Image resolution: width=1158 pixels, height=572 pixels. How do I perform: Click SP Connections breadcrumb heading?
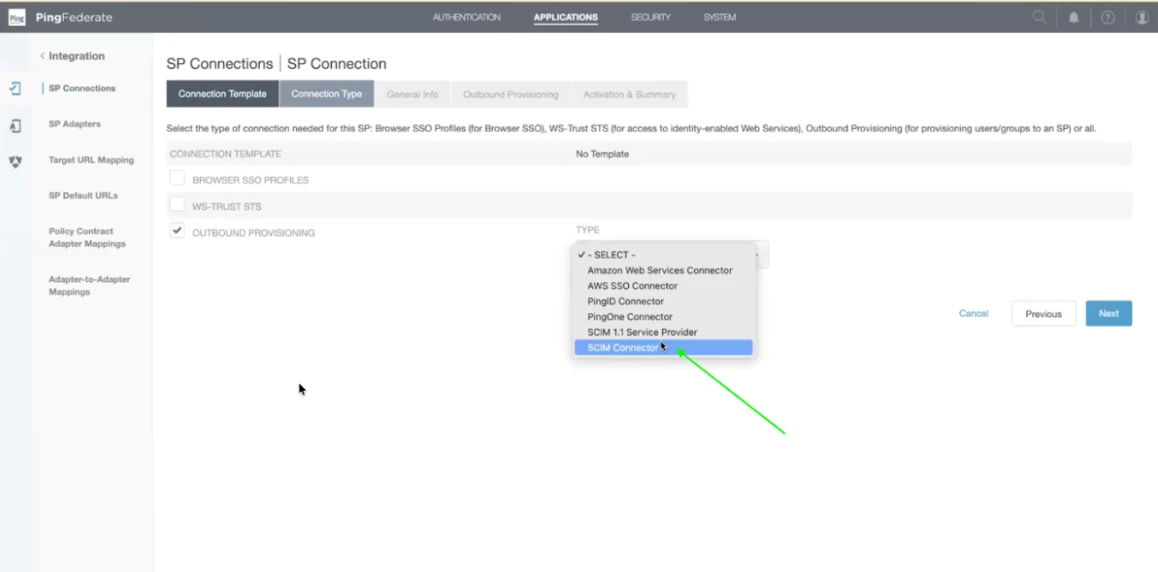219,63
